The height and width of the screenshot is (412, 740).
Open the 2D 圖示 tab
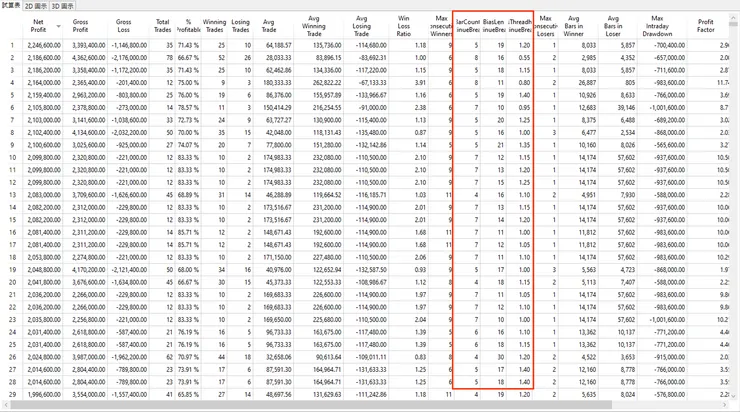pyautogui.click(x=36, y=6)
